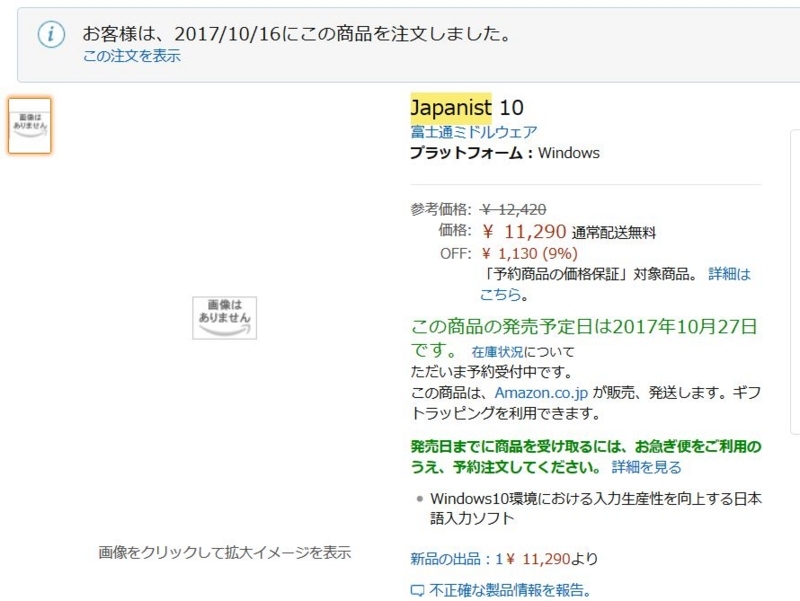Open the 富士通ミドルウェア brand link

click(474, 132)
